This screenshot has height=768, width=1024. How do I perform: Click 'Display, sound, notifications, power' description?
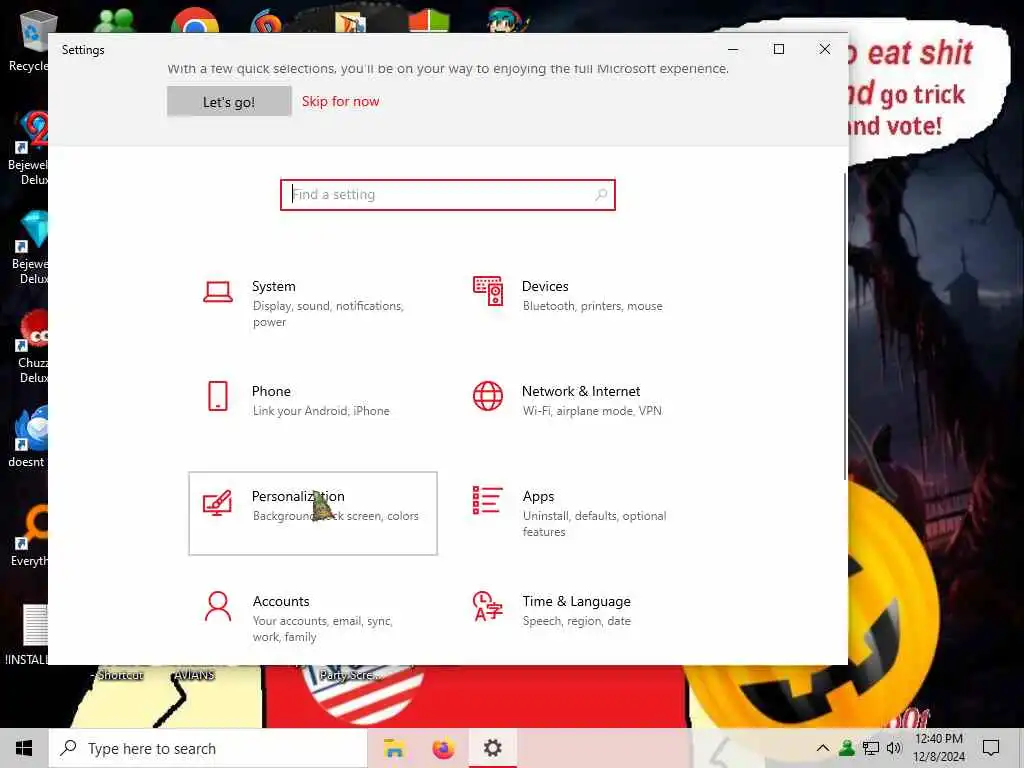[328, 313]
